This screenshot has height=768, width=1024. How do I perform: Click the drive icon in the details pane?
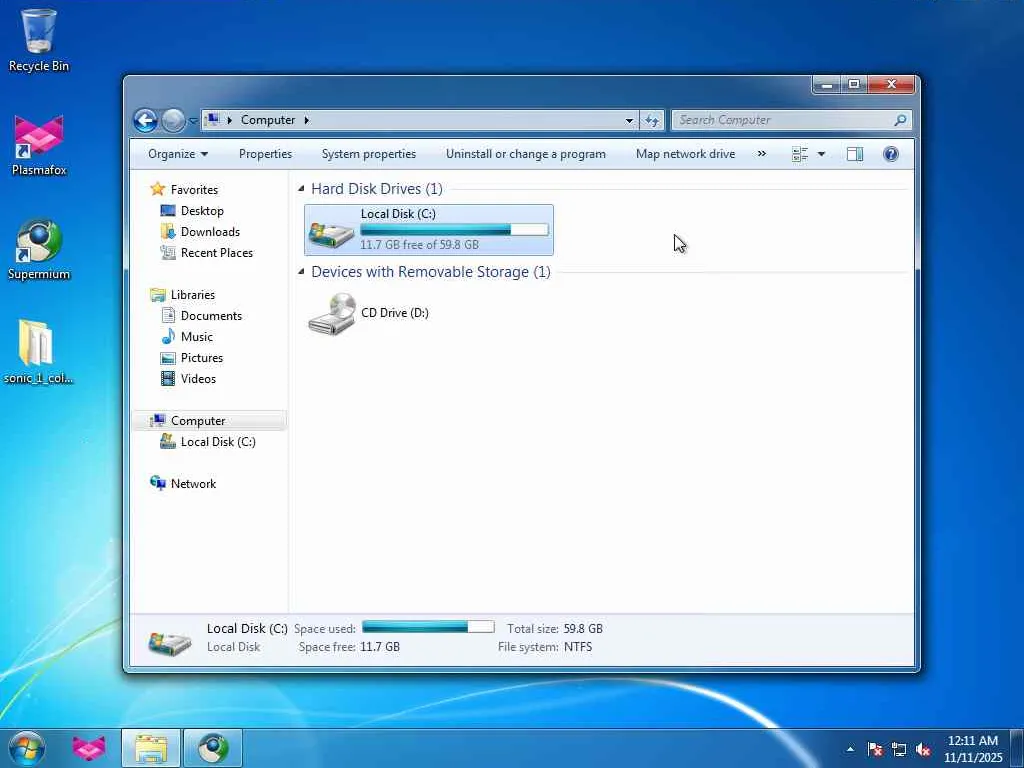(x=169, y=643)
